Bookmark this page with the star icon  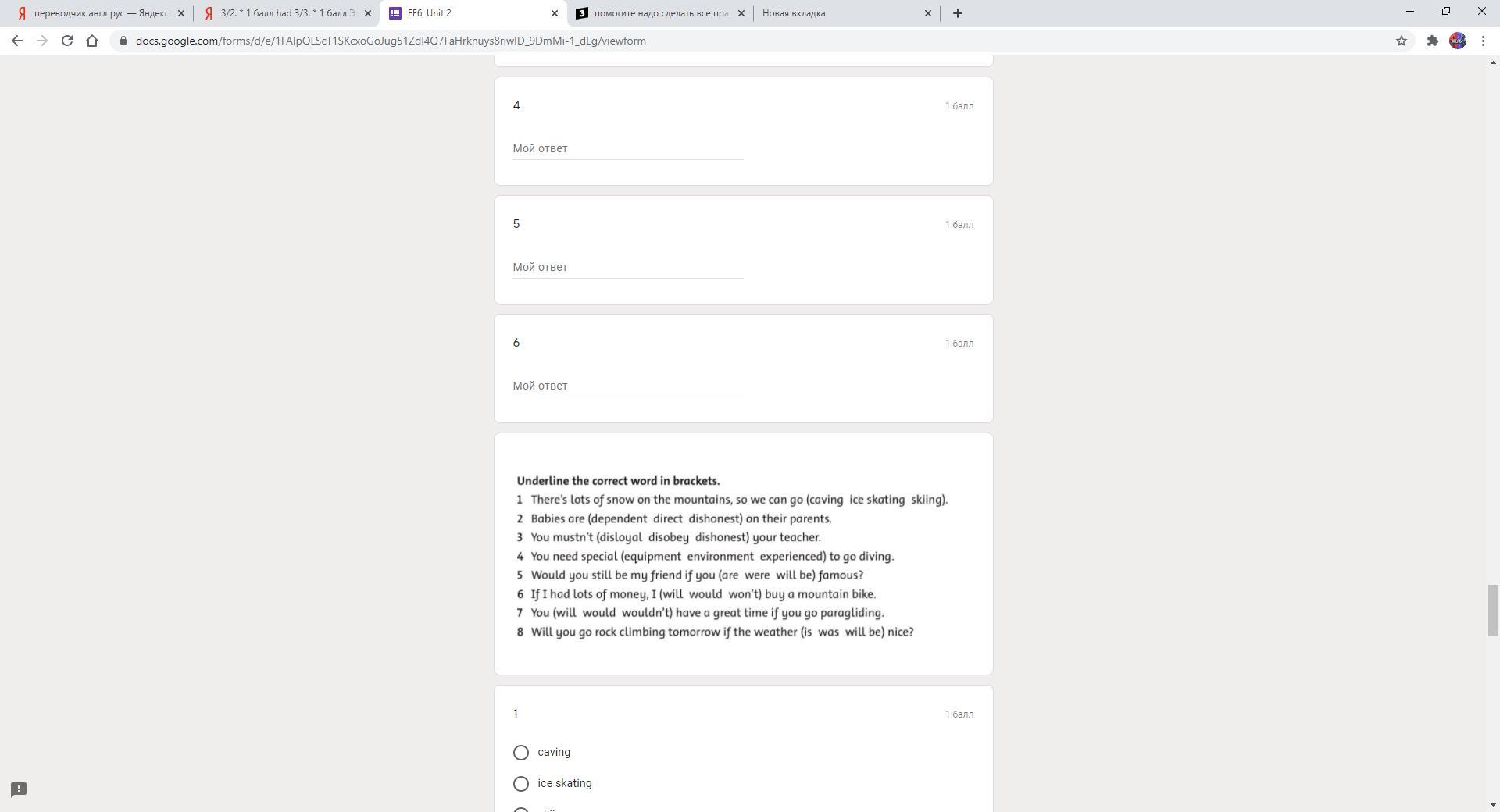1401,41
